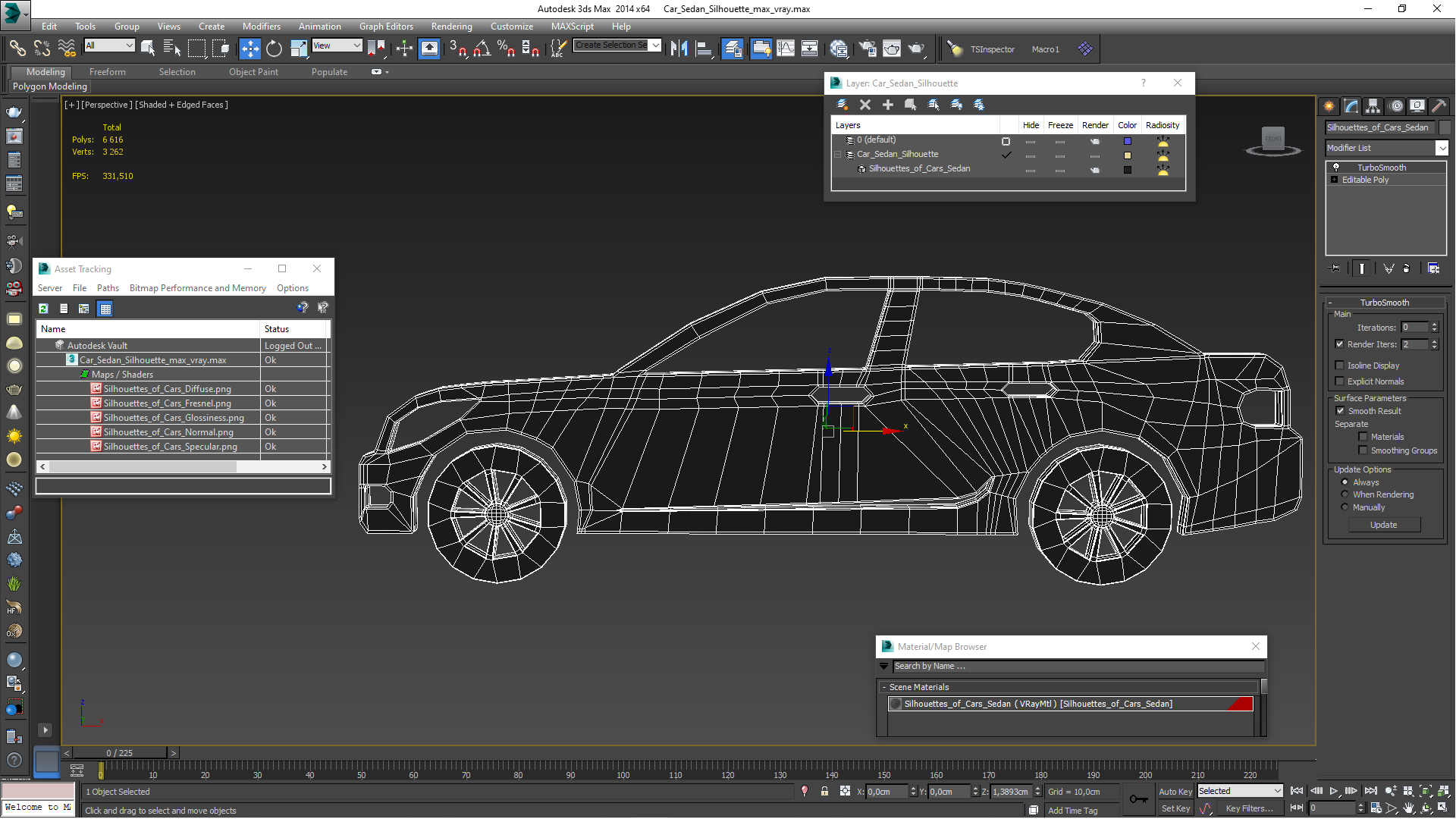Enable Isoline Display checkbox

pyautogui.click(x=1340, y=366)
